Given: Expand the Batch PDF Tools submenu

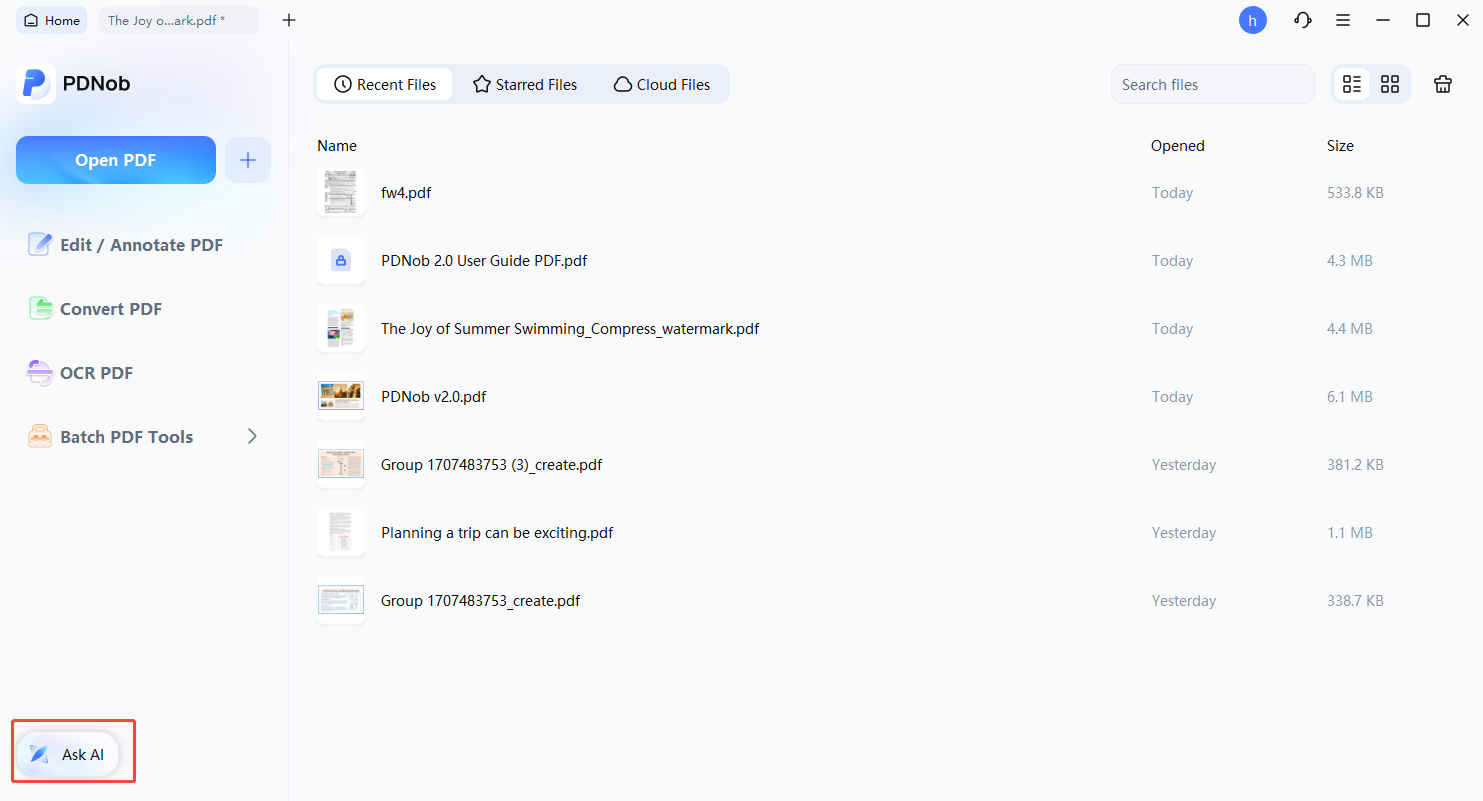Looking at the screenshot, I should [x=252, y=437].
